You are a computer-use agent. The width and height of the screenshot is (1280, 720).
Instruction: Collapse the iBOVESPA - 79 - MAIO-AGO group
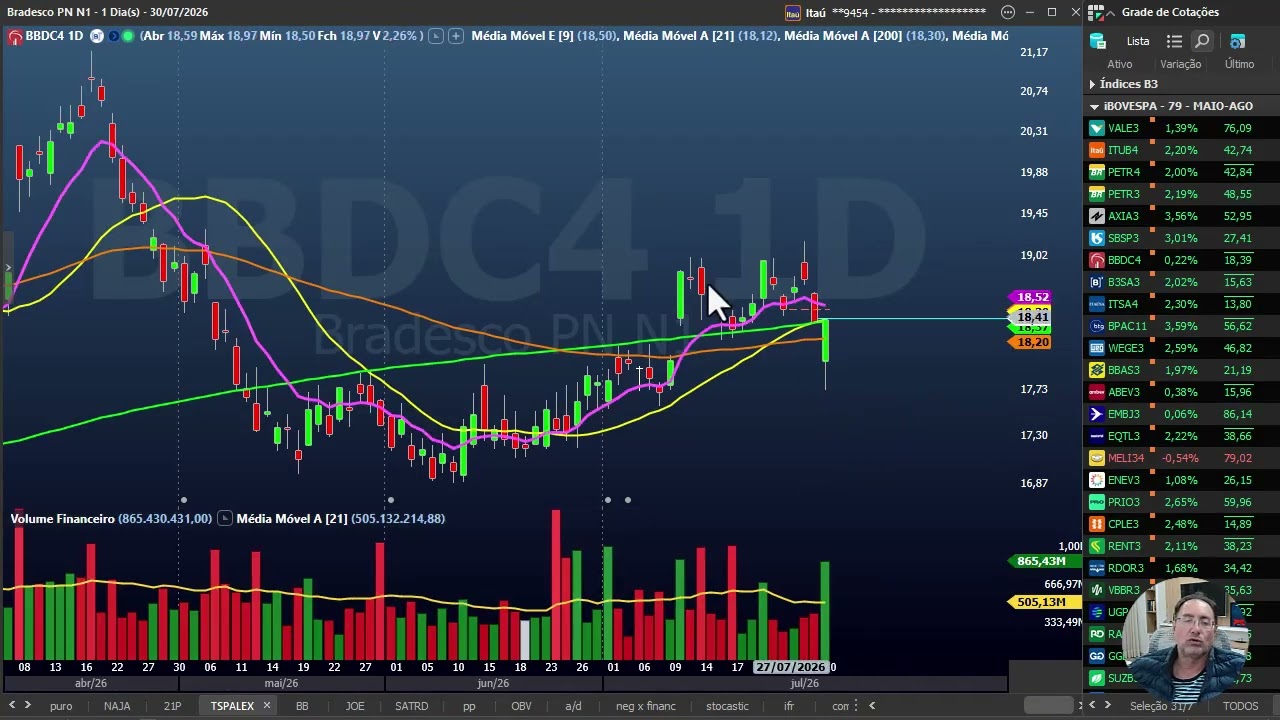pos(1094,106)
